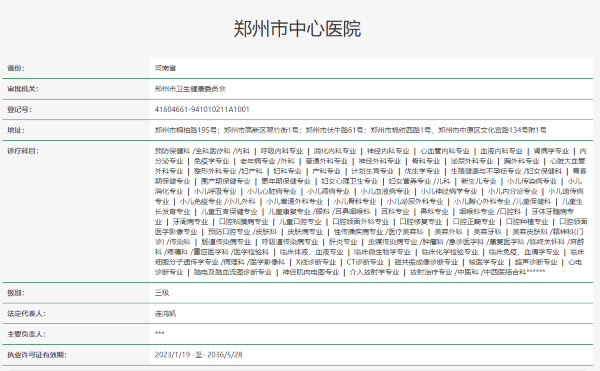Select the 磁共振成像诊断专业 entry
The width and height of the screenshot is (600, 371).
tap(426, 262)
